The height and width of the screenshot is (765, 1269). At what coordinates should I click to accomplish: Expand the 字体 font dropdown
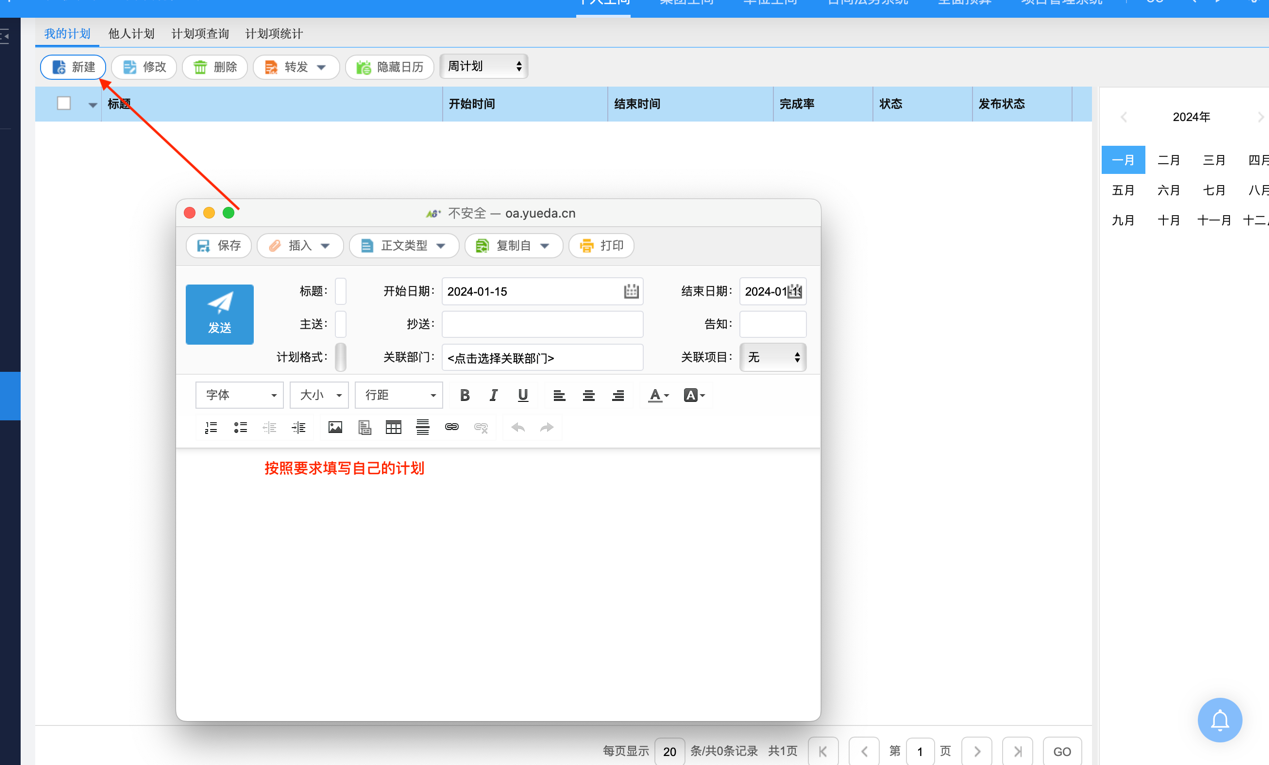(x=238, y=395)
